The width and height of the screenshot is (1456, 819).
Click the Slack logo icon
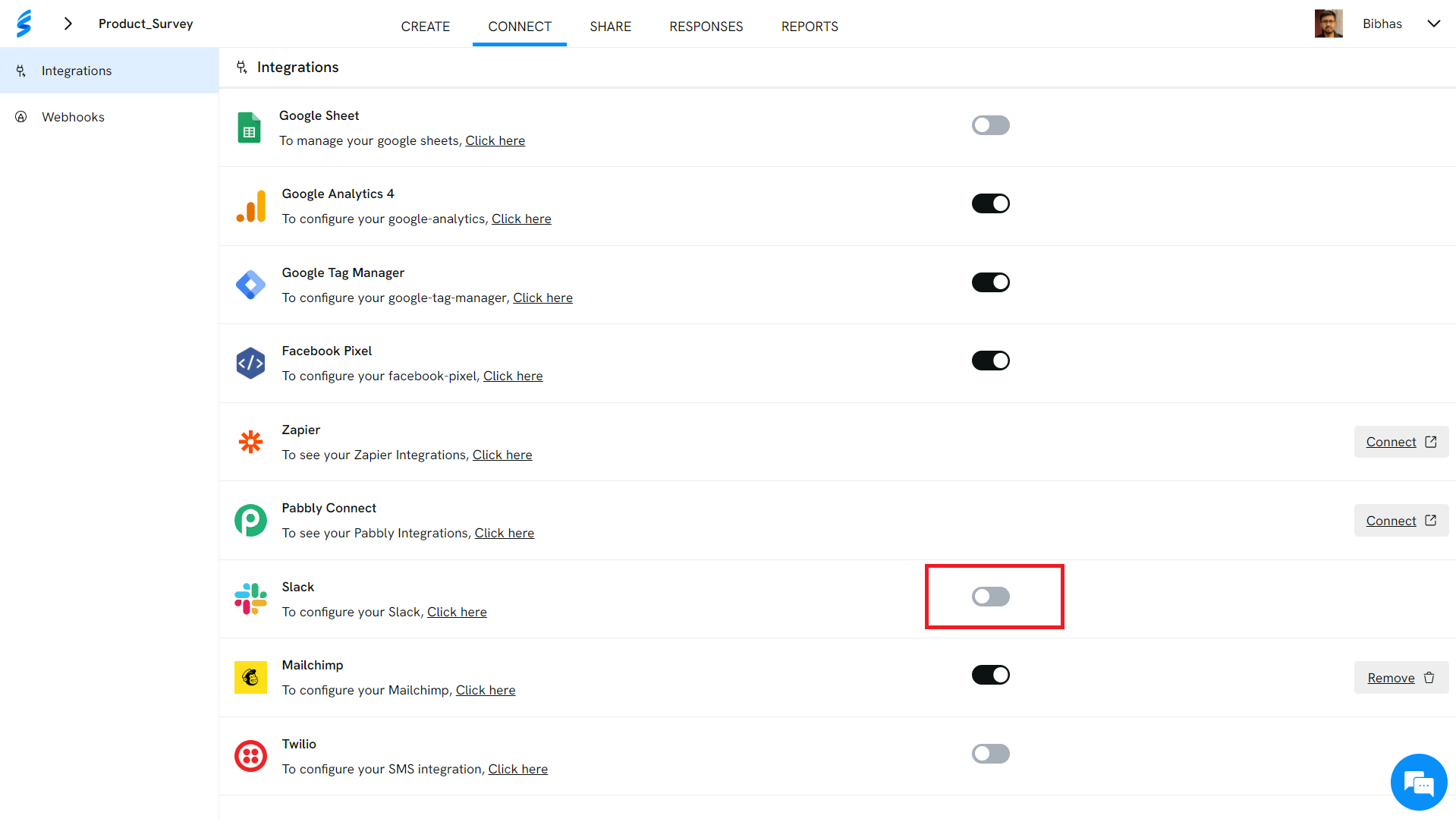tap(250, 599)
